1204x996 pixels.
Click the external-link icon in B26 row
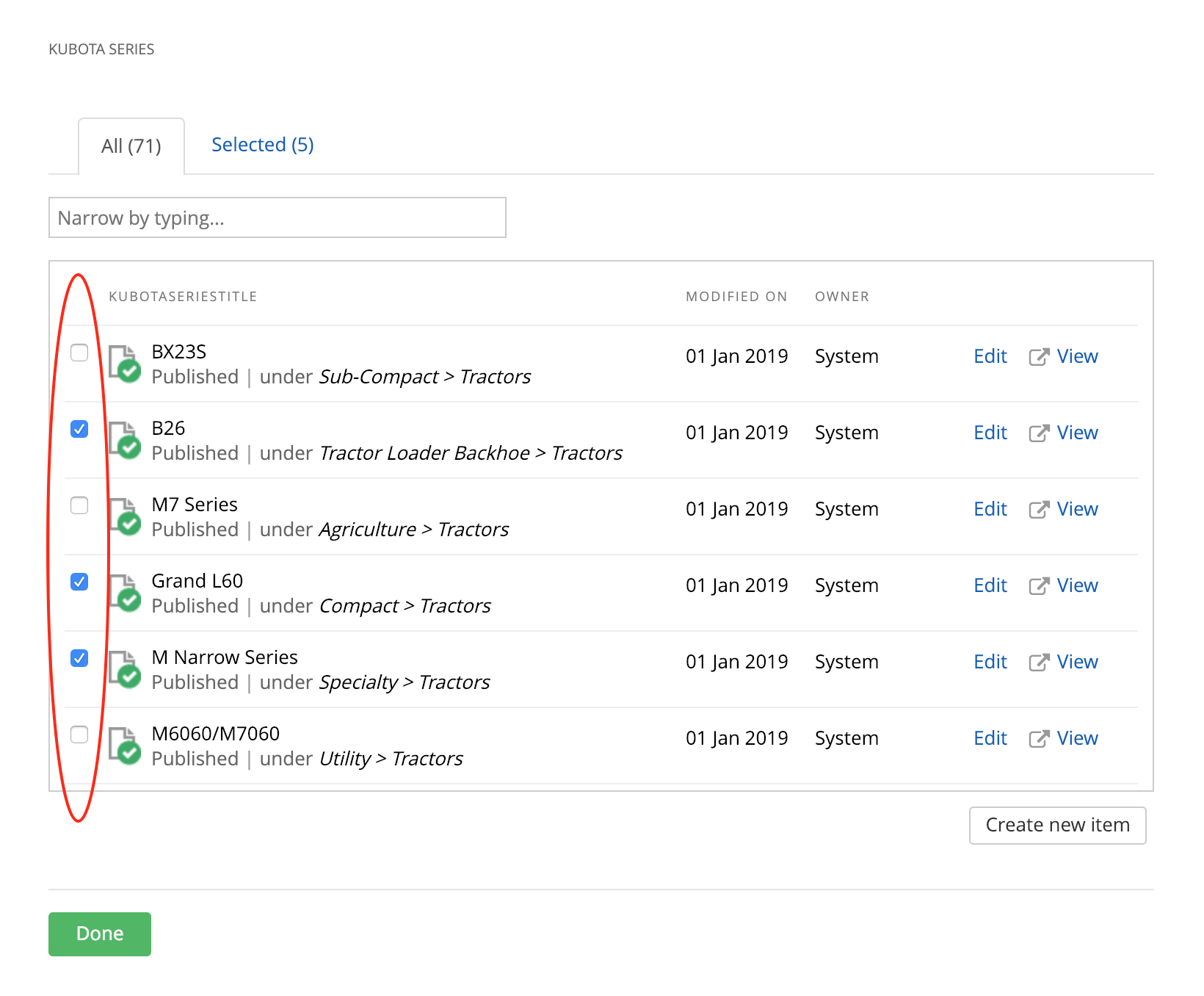pyautogui.click(x=1039, y=433)
